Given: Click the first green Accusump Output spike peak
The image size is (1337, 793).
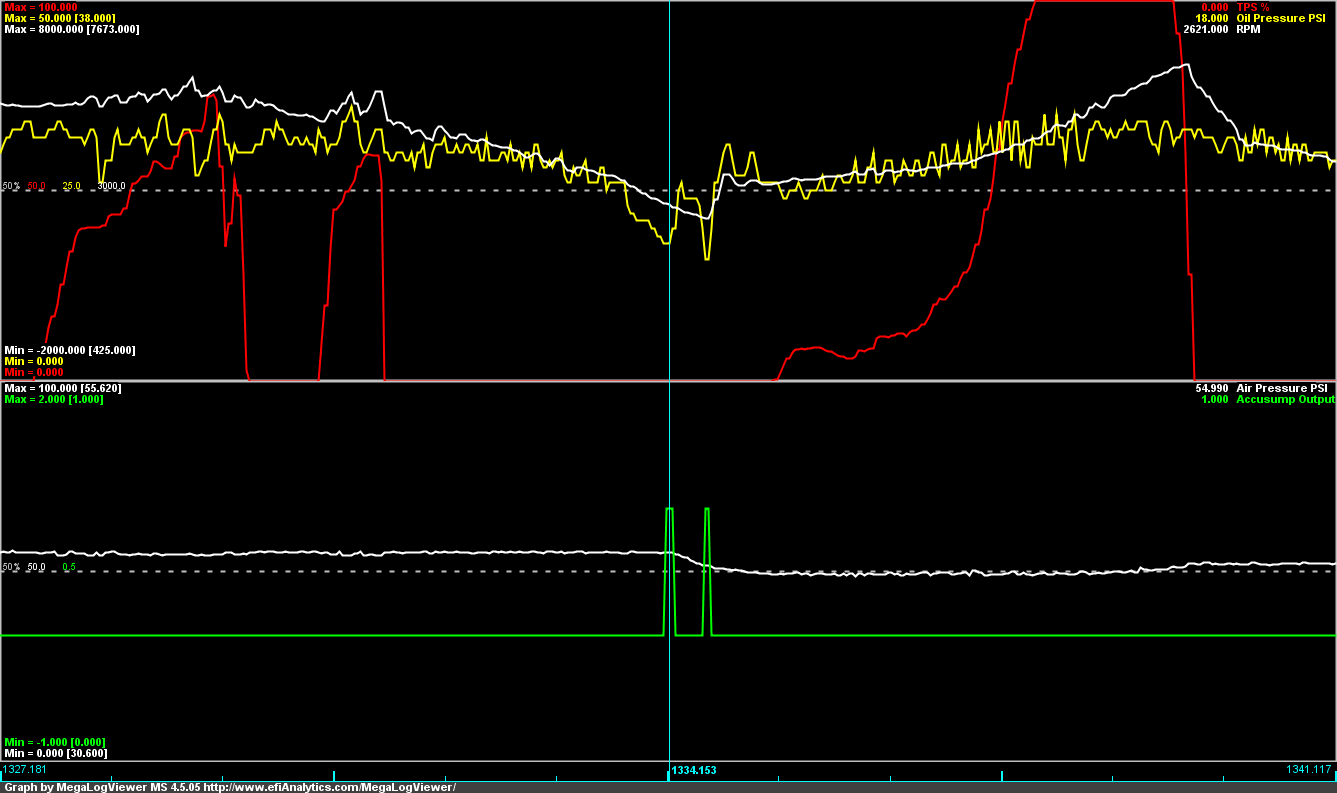Looking at the screenshot, I should tap(670, 510).
